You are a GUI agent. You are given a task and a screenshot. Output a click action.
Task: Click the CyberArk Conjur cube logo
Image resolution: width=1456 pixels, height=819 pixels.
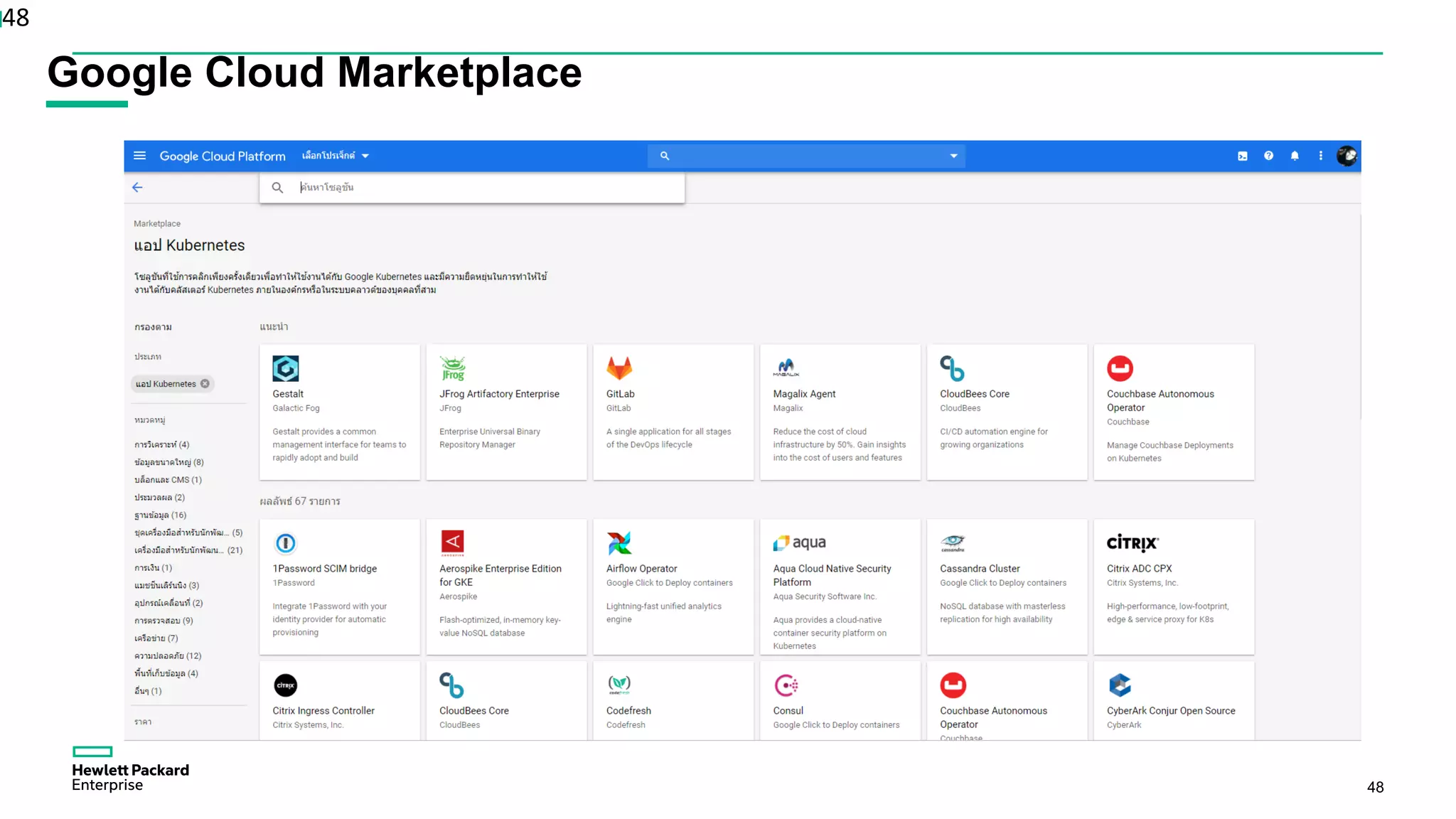(x=1120, y=685)
